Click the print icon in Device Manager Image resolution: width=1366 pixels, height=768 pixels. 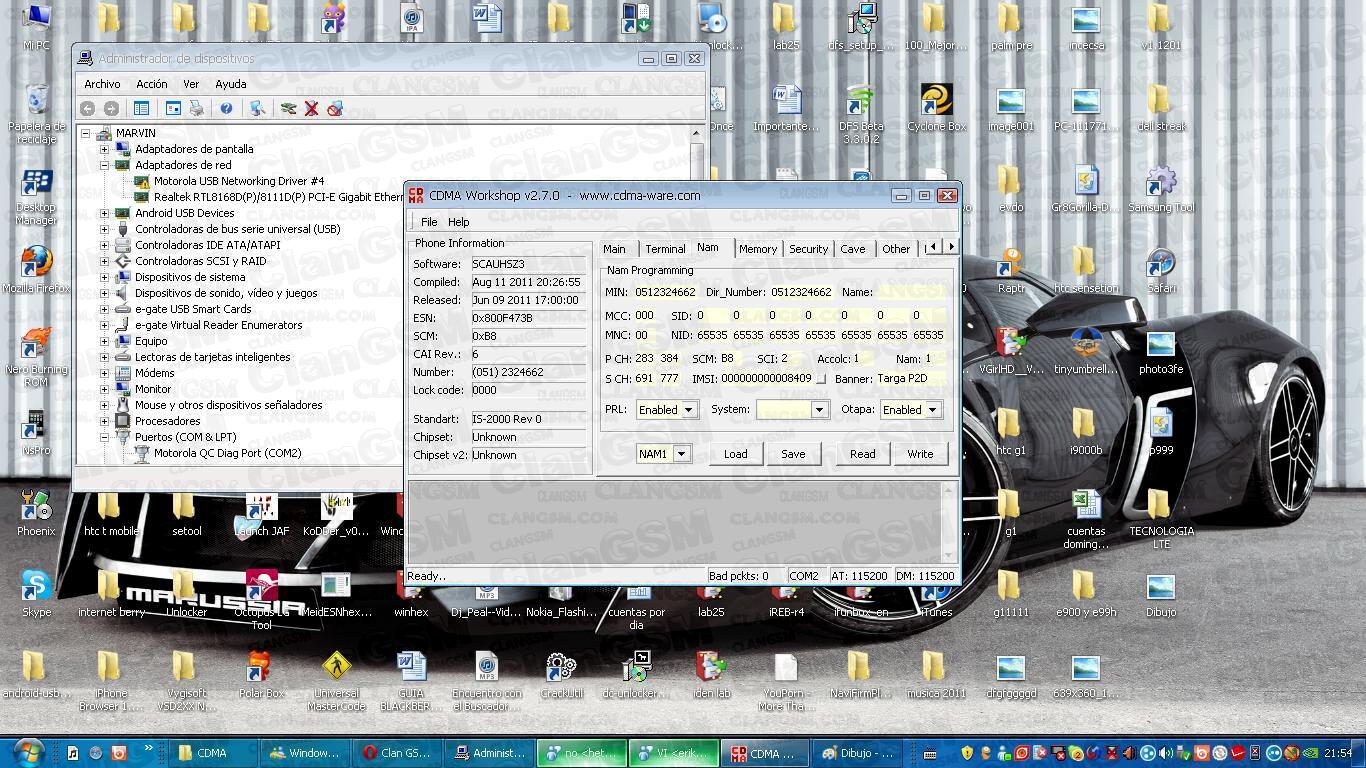pyautogui.click(x=197, y=108)
